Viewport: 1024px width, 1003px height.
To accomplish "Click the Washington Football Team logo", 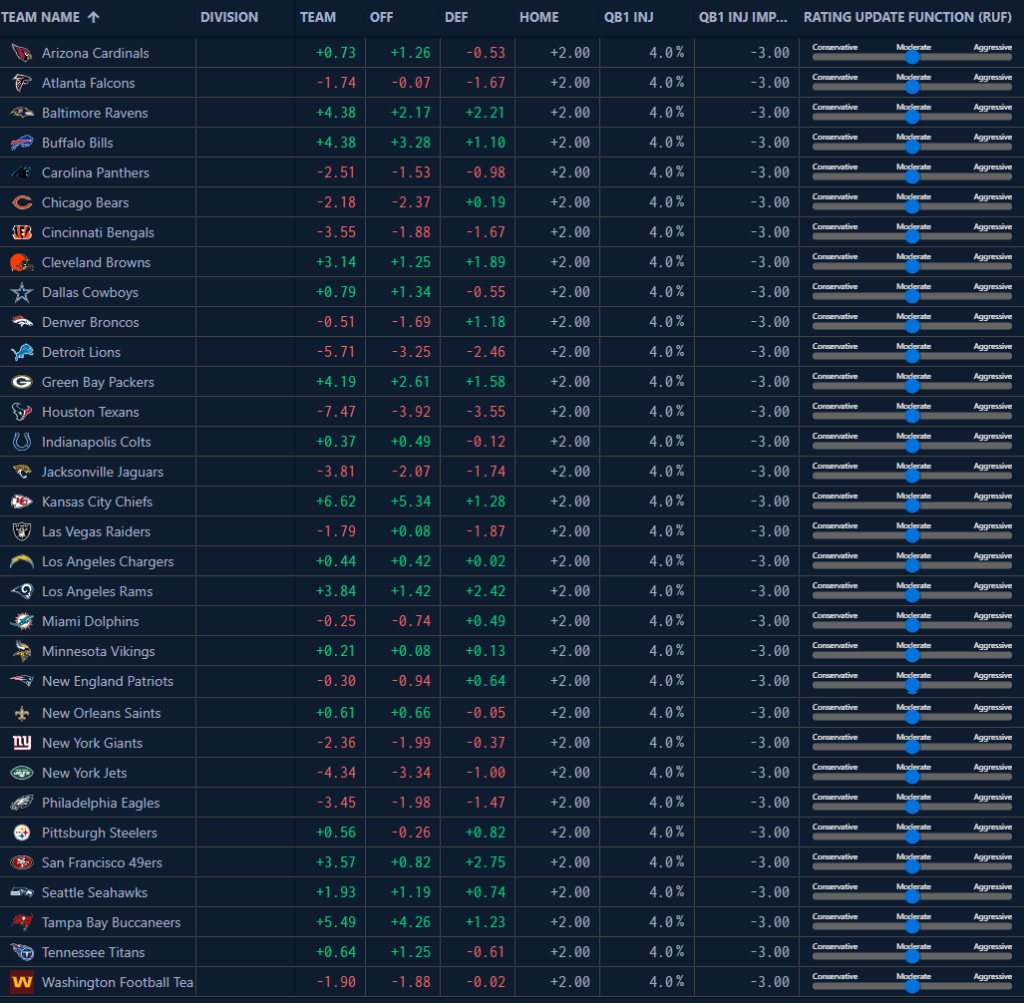I will (x=22, y=982).
